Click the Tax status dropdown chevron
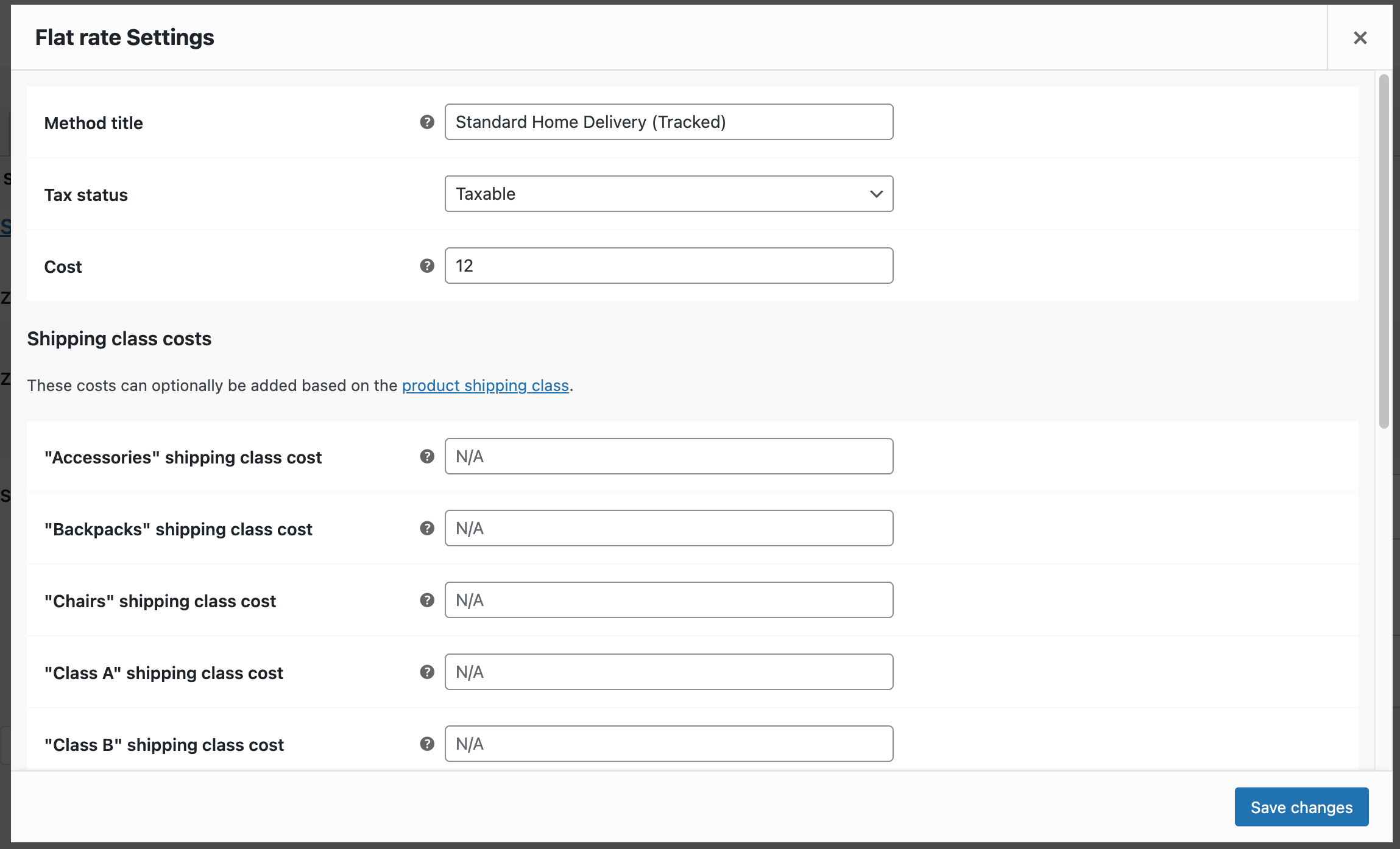The width and height of the screenshot is (1400, 849). pos(876,194)
